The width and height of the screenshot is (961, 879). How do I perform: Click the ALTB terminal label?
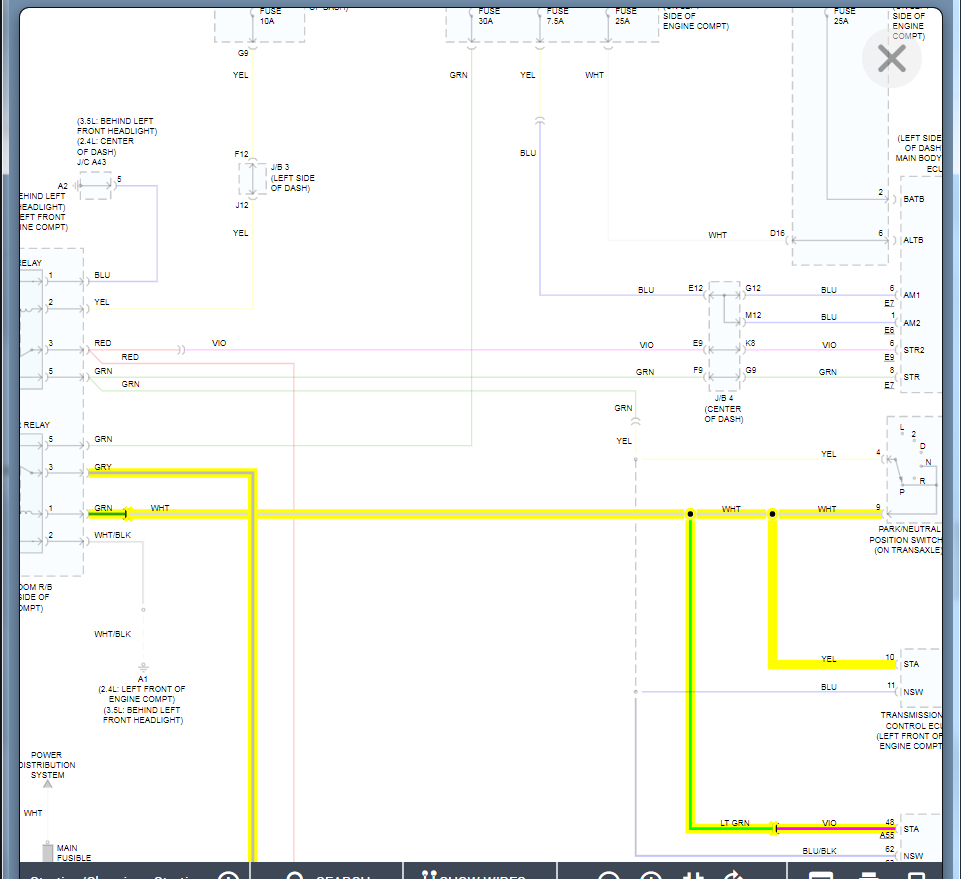click(913, 240)
